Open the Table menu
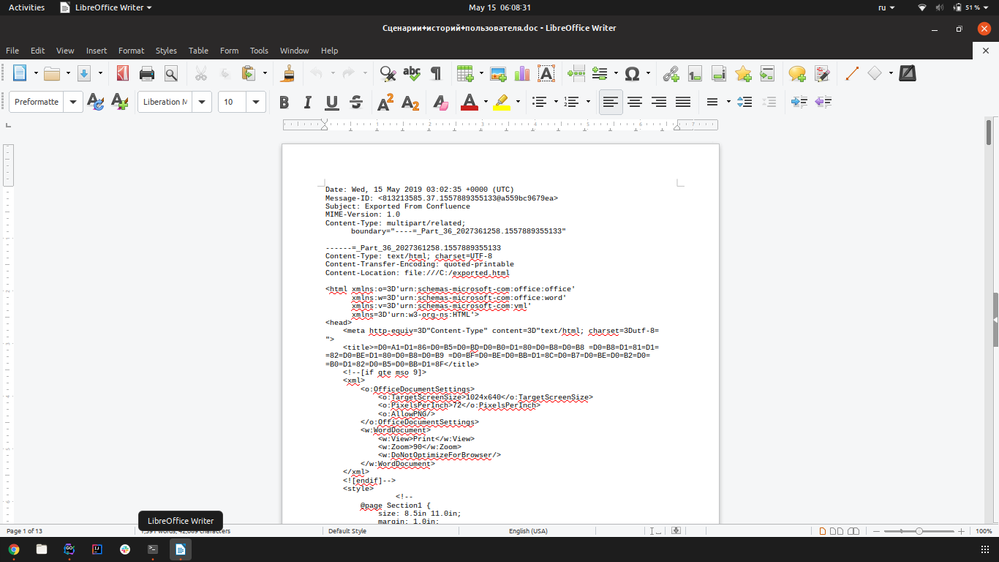Viewport: 999px width, 562px height. (198, 50)
